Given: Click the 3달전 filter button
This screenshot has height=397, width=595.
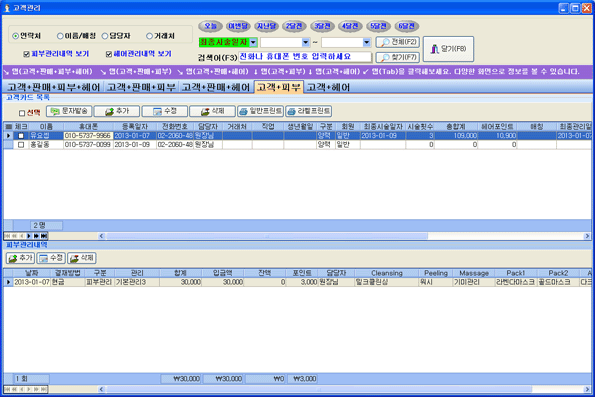Looking at the screenshot, I should tap(322, 26).
